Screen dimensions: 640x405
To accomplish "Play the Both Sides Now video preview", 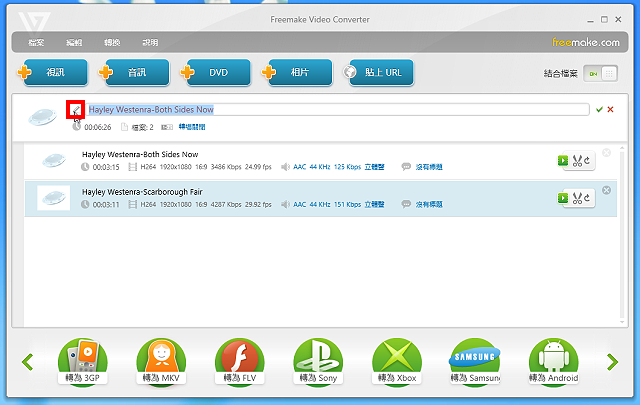I will 563,160.
